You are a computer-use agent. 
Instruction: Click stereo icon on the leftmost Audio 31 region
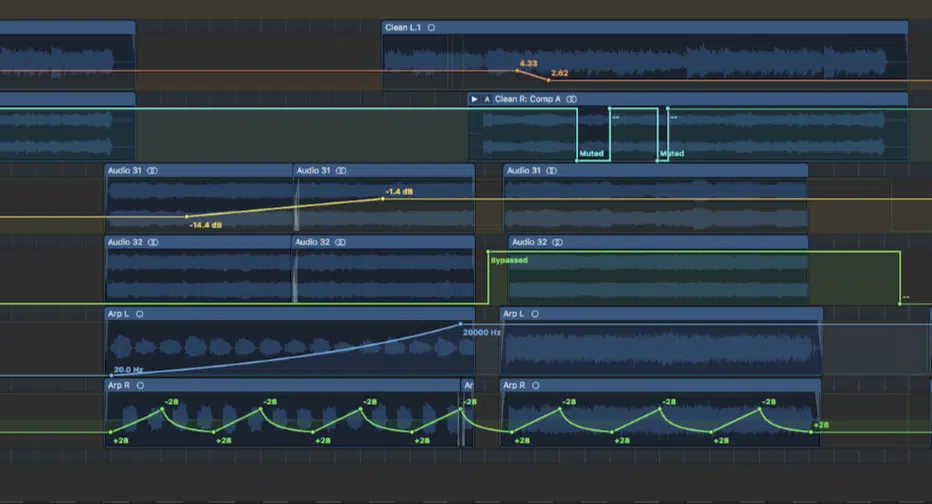pos(152,171)
